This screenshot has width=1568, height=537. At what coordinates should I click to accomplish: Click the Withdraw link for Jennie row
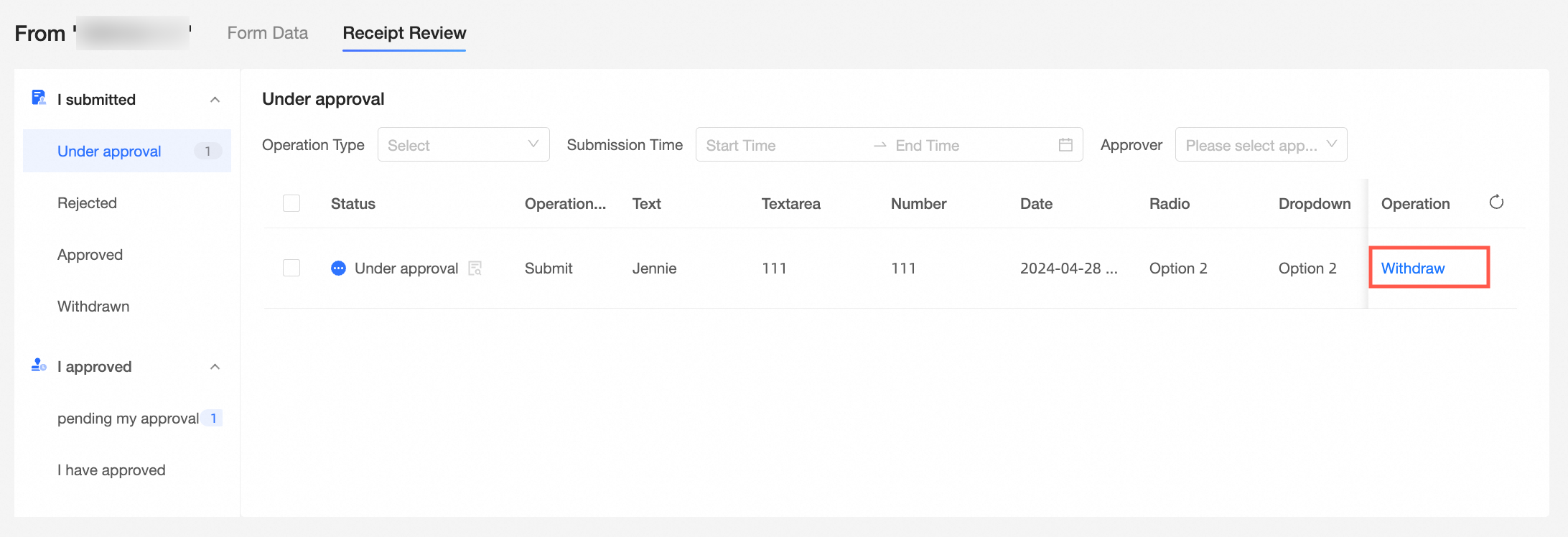(1413, 268)
